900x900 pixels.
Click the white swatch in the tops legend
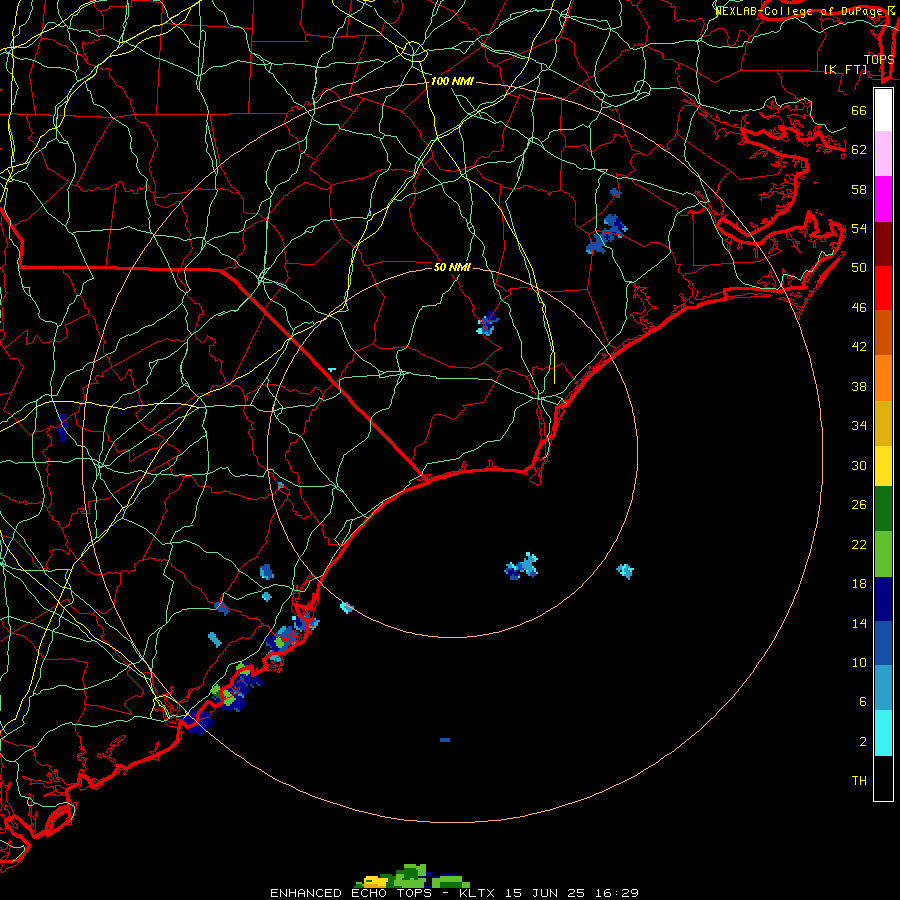(883, 110)
